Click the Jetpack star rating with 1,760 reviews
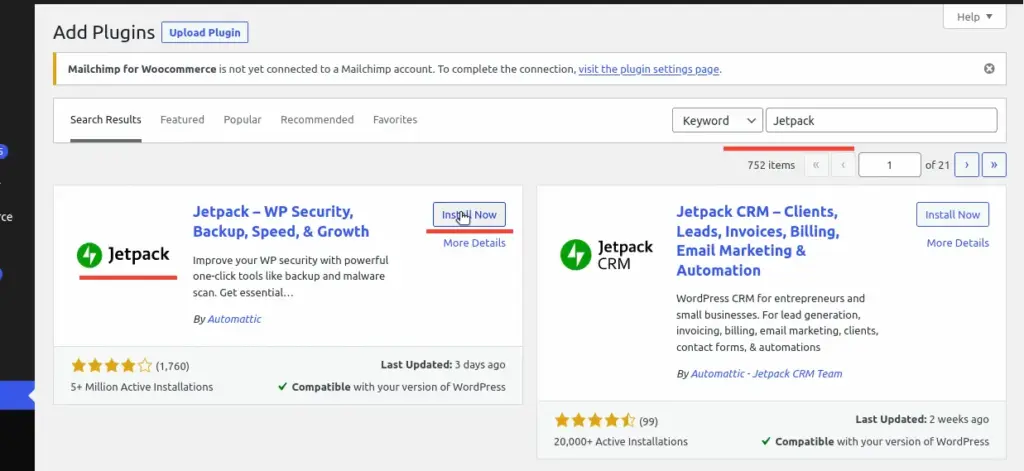The image size is (1024, 471). tap(112, 365)
